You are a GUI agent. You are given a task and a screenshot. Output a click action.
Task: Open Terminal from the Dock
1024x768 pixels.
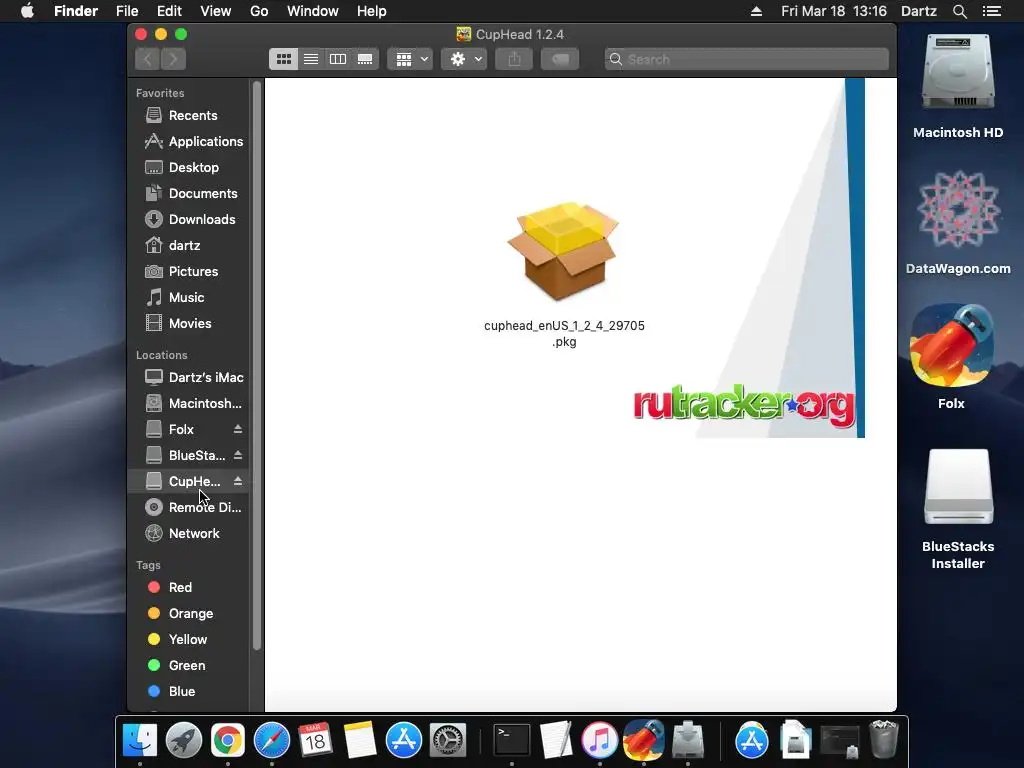511,741
